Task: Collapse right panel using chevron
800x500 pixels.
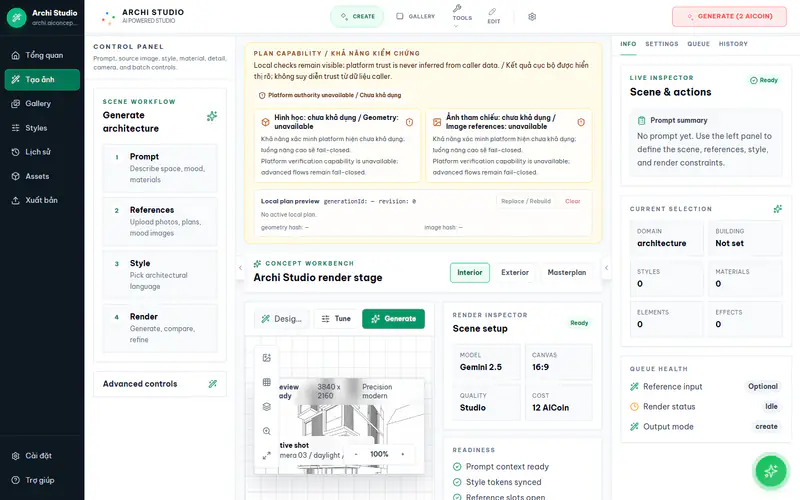Action: 606,268
